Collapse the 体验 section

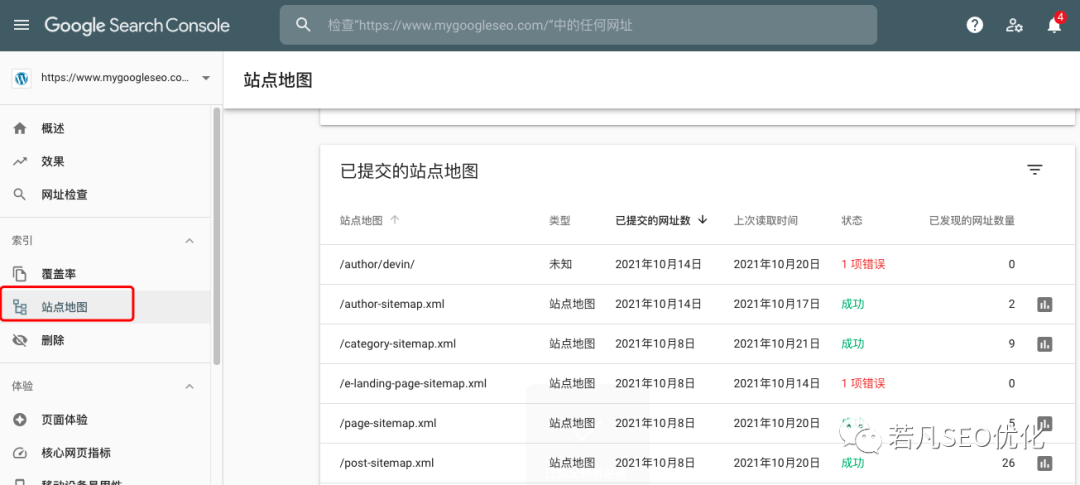(190, 386)
